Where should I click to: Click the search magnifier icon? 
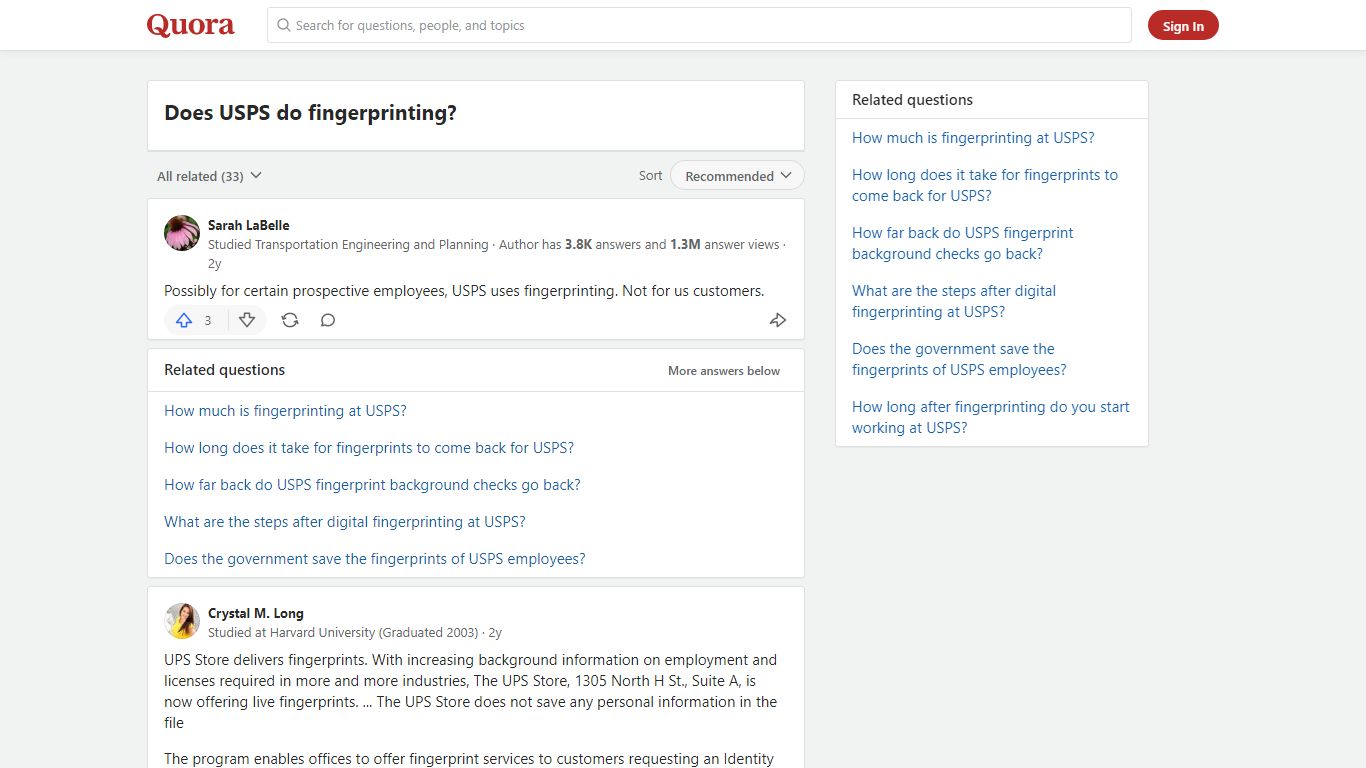[x=284, y=25]
